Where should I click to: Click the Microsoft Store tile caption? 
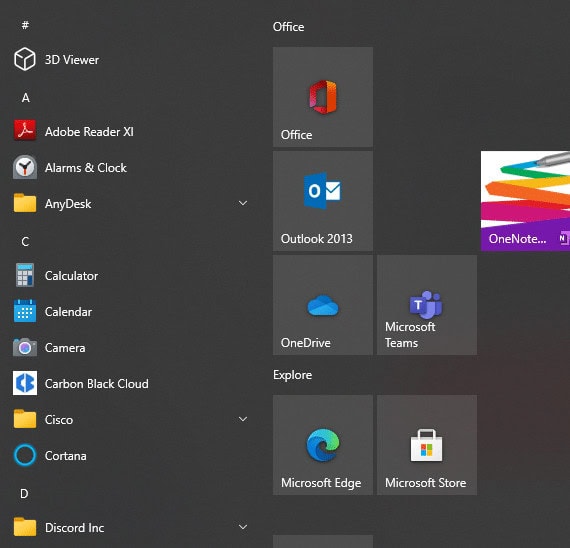(x=426, y=483)
